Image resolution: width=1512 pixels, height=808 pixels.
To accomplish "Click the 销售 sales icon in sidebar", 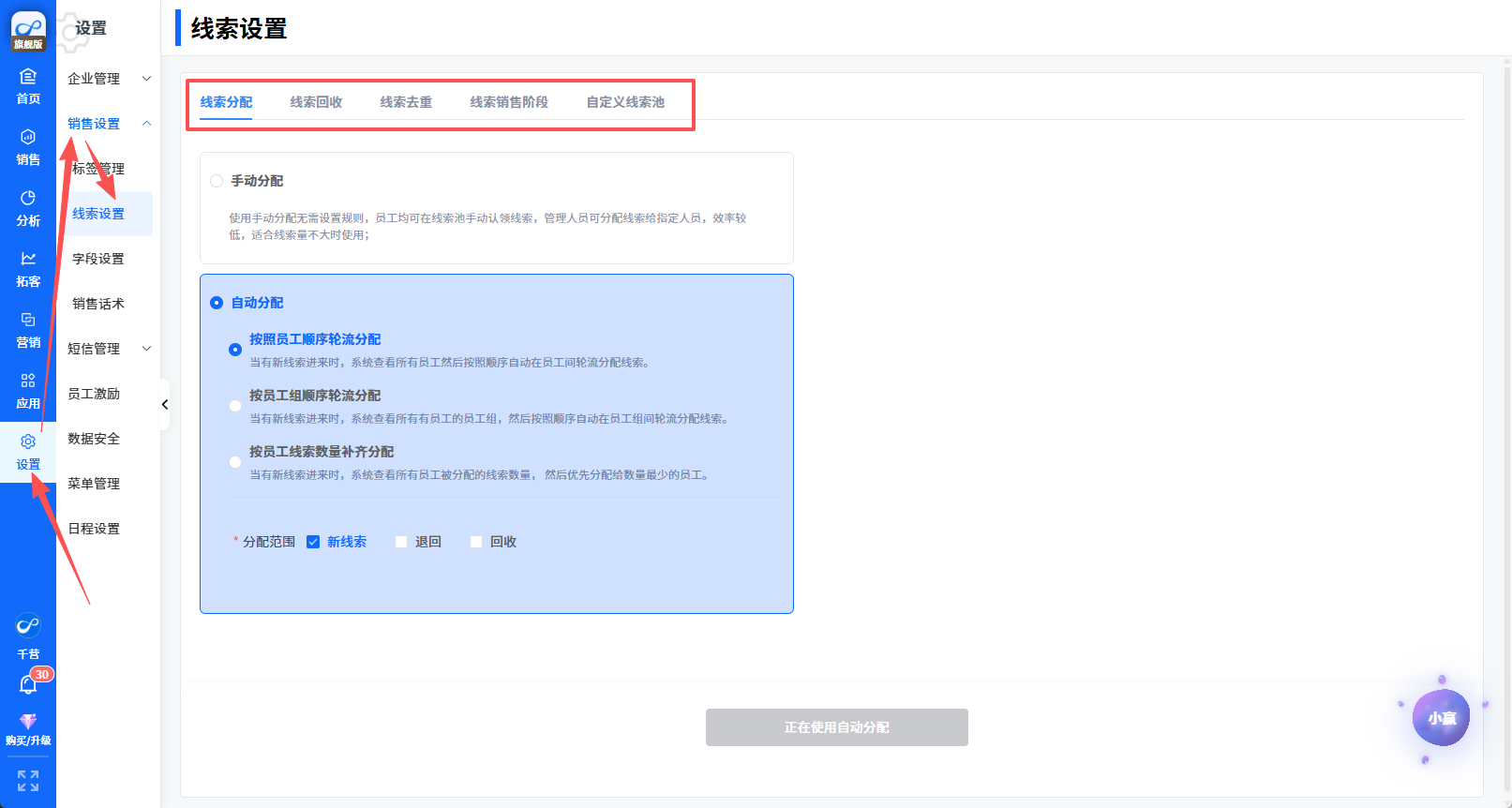I will click(x=28, y=138).
